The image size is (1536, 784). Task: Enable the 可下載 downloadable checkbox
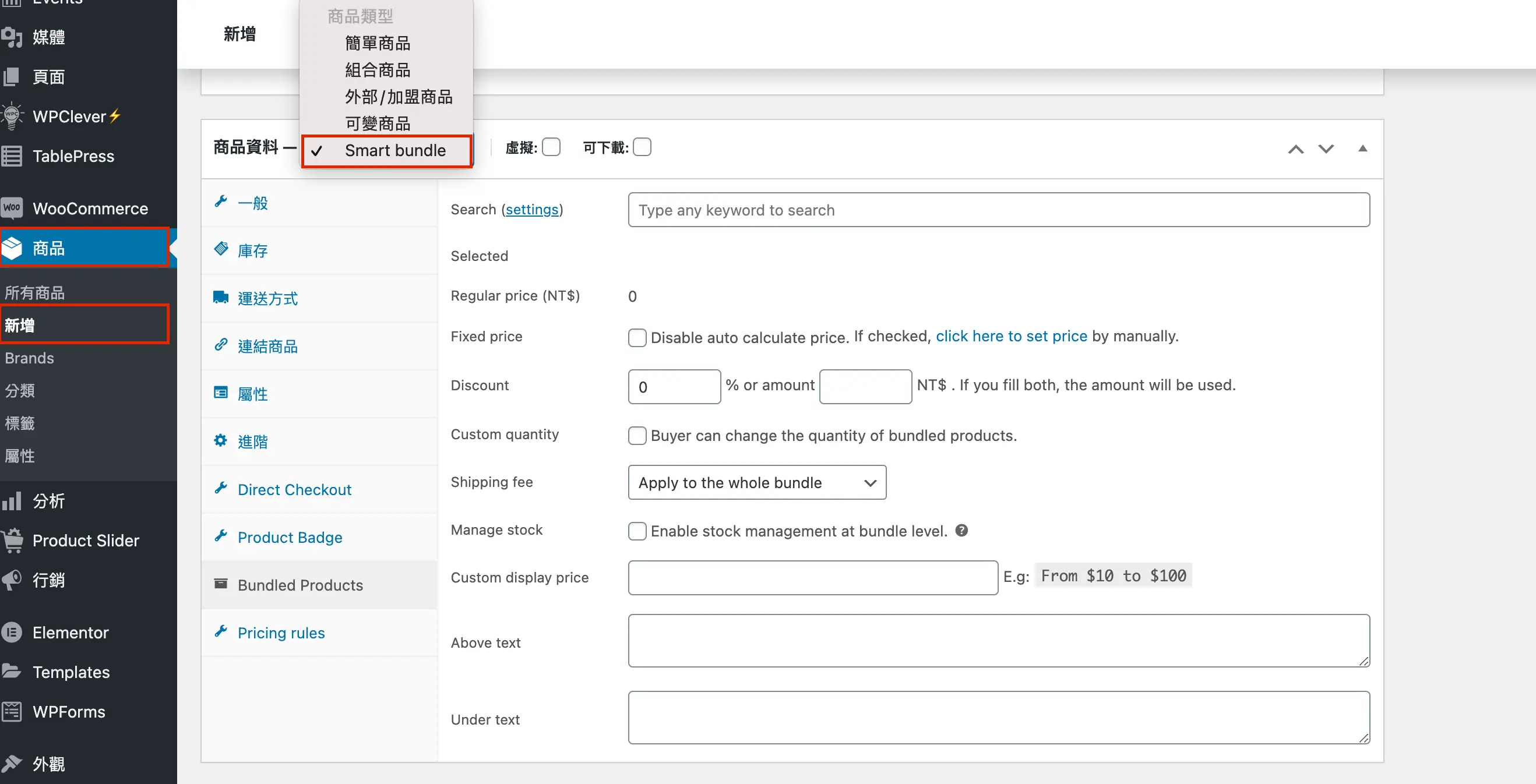(642, 147)
